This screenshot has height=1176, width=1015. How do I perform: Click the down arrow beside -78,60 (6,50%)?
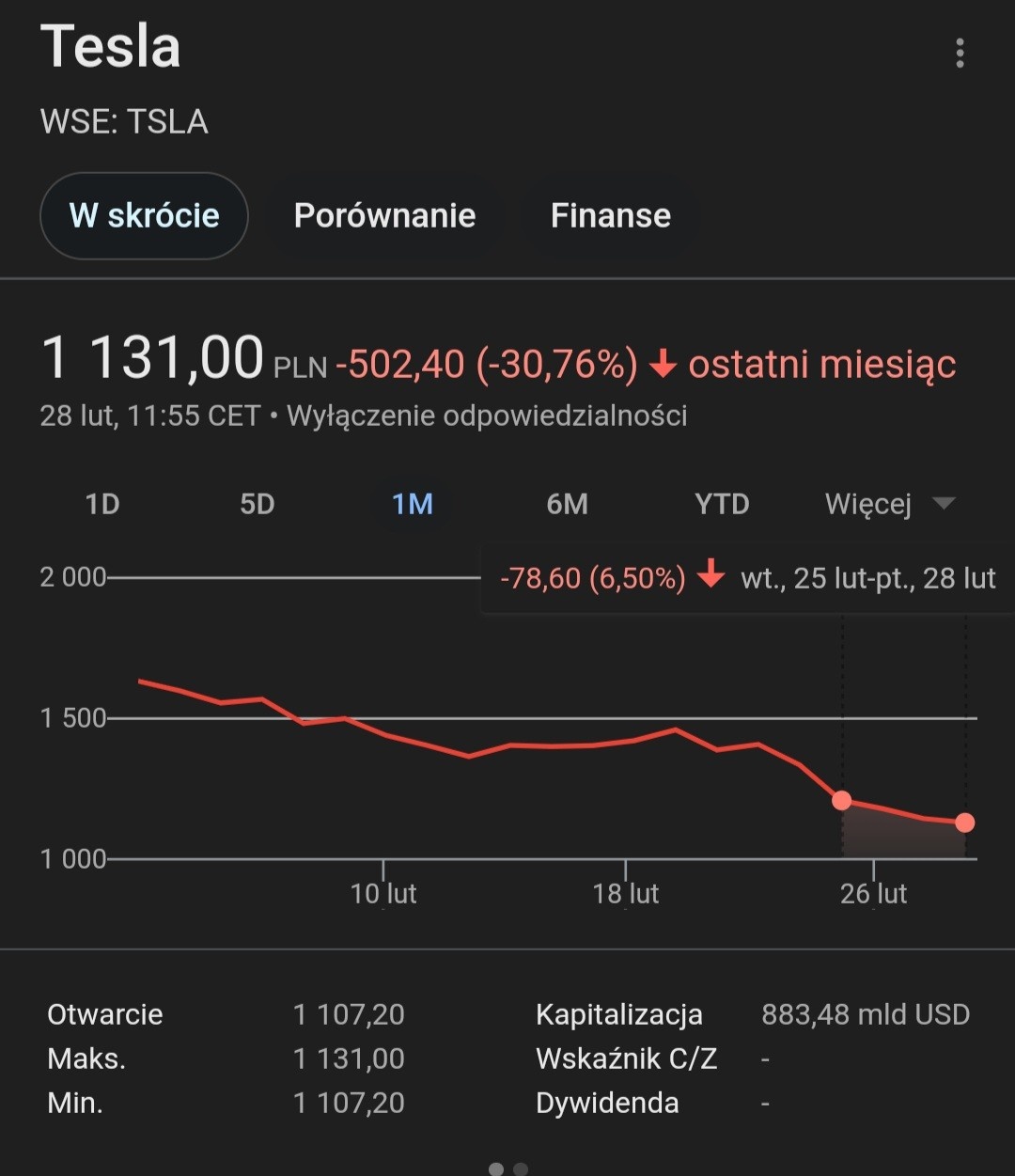711,577
